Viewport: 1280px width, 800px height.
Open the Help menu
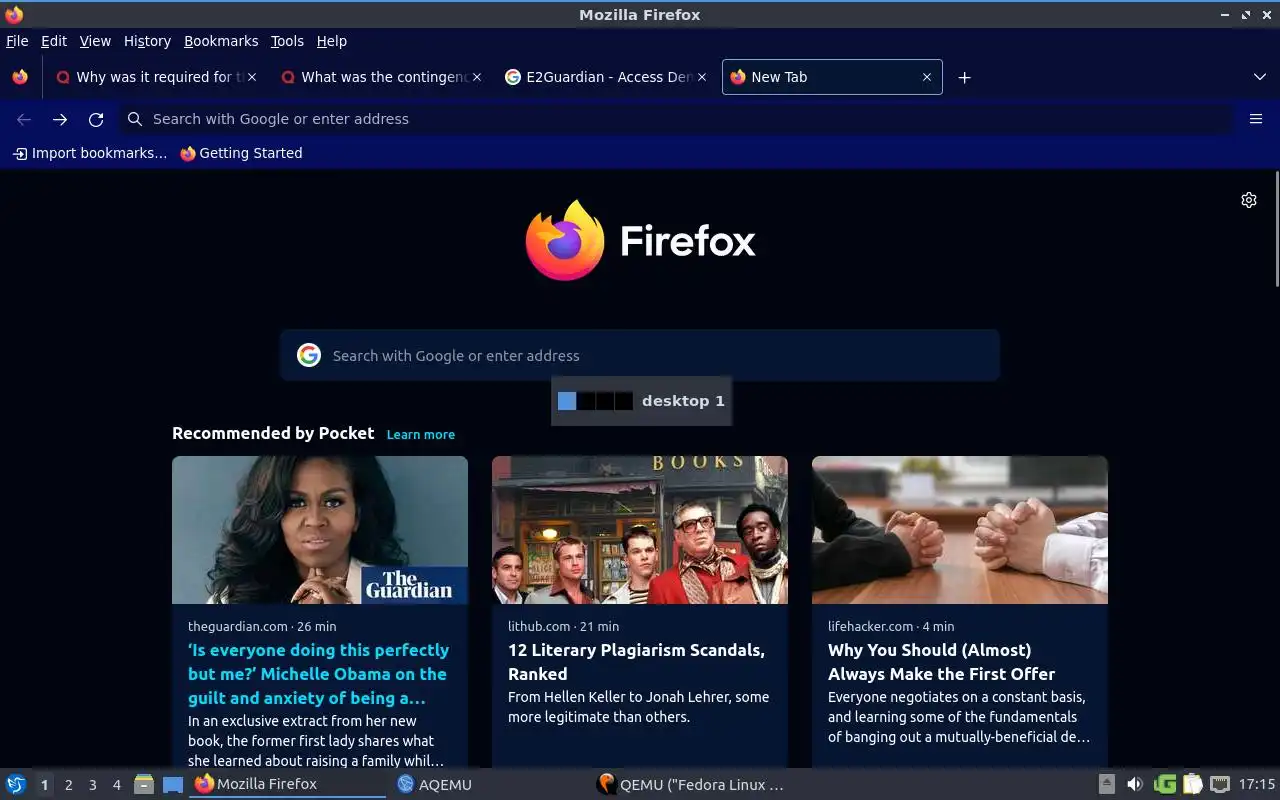pyautogui.click(x=332, y=41)
